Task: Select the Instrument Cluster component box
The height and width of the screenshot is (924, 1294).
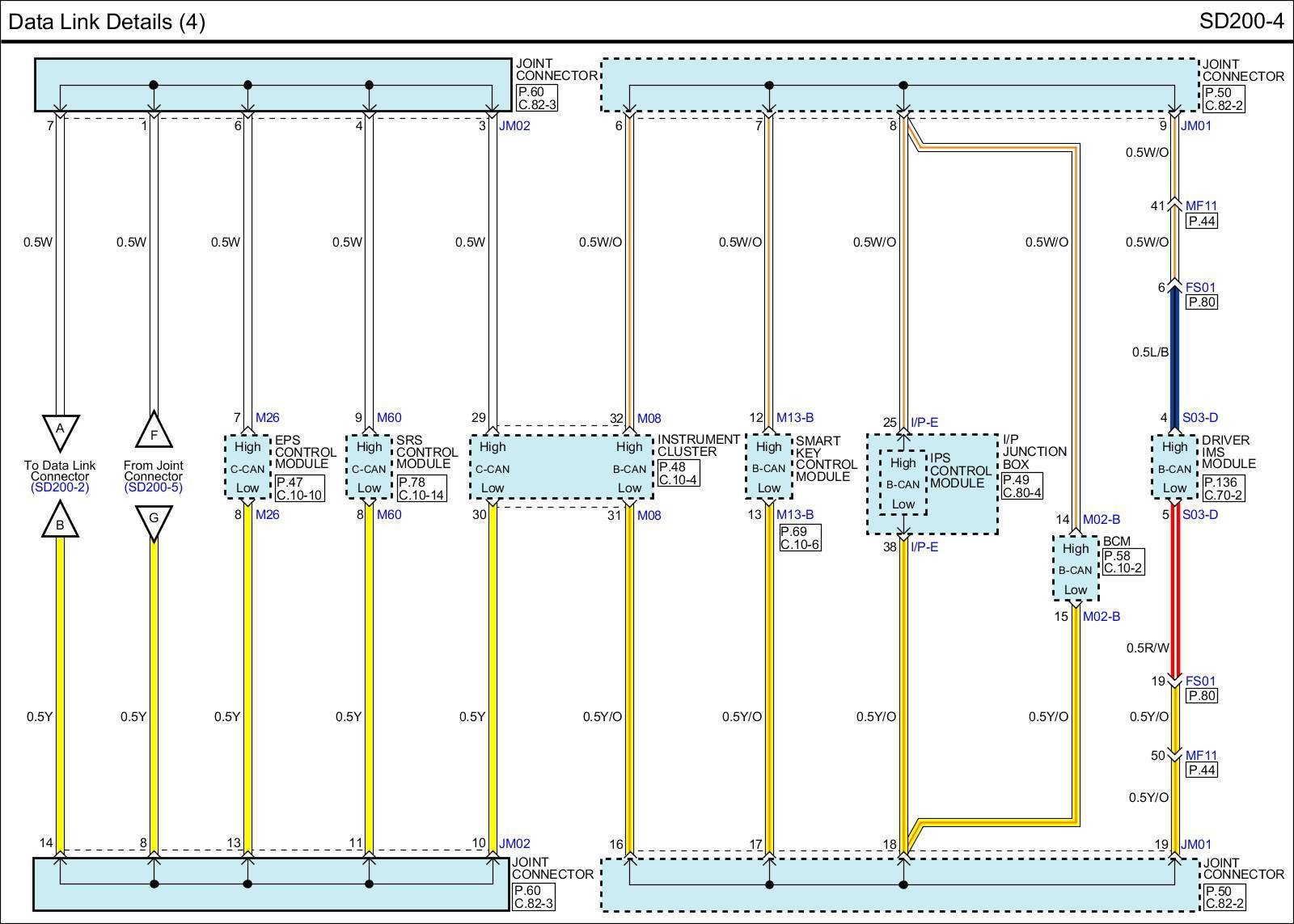Action: 560,467
